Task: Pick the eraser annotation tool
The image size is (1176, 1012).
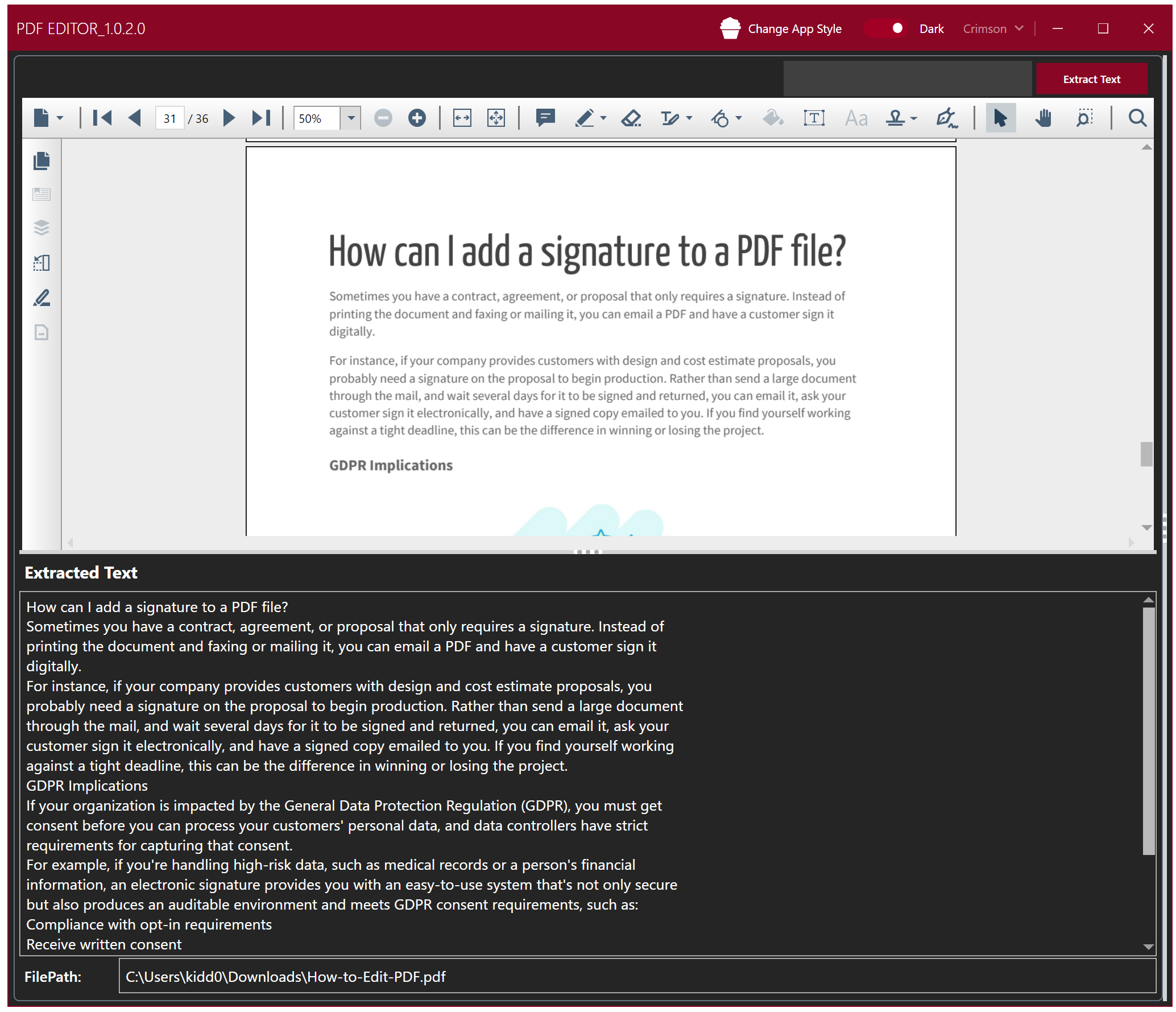Action: point(630,118)
